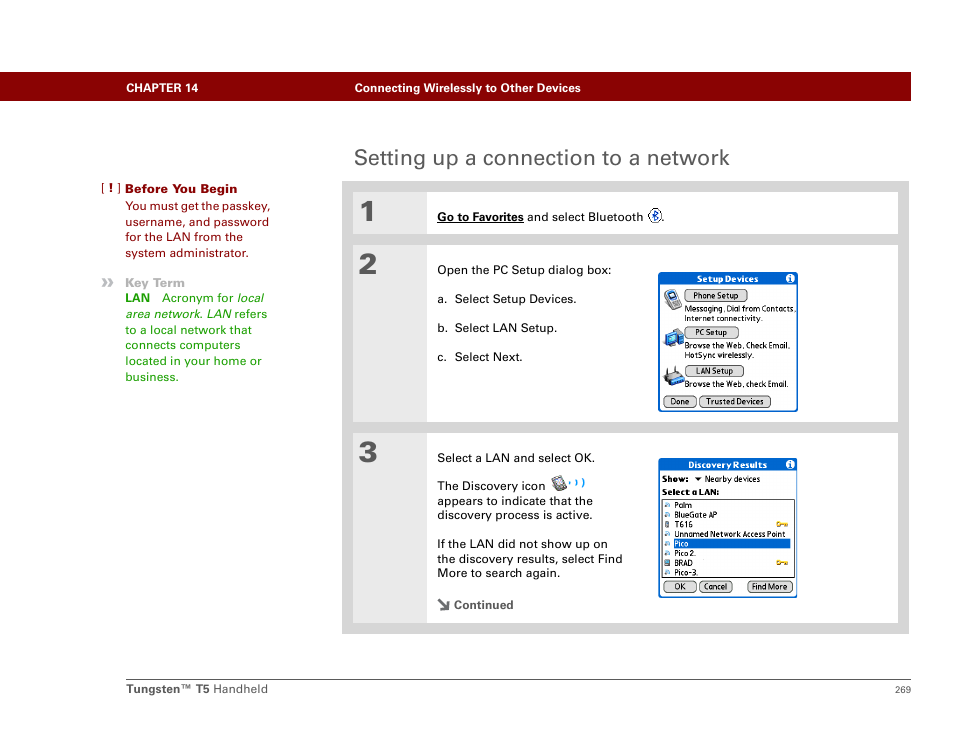Click Done in Setup Devices dialog
The height and width of the screenshot is (738, 954).
[x=680, y=402]
